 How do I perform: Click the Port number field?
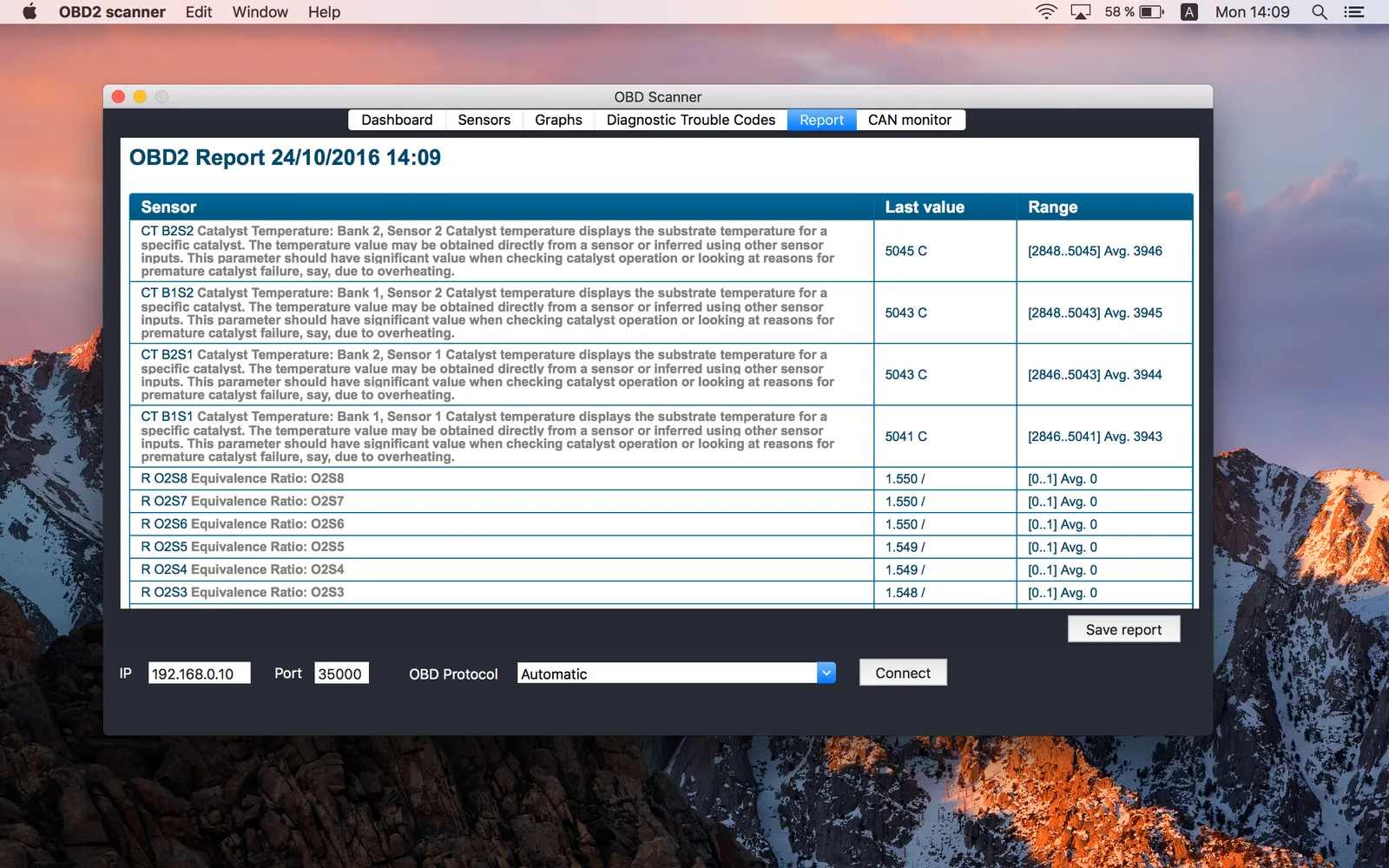tap(341, 674)
